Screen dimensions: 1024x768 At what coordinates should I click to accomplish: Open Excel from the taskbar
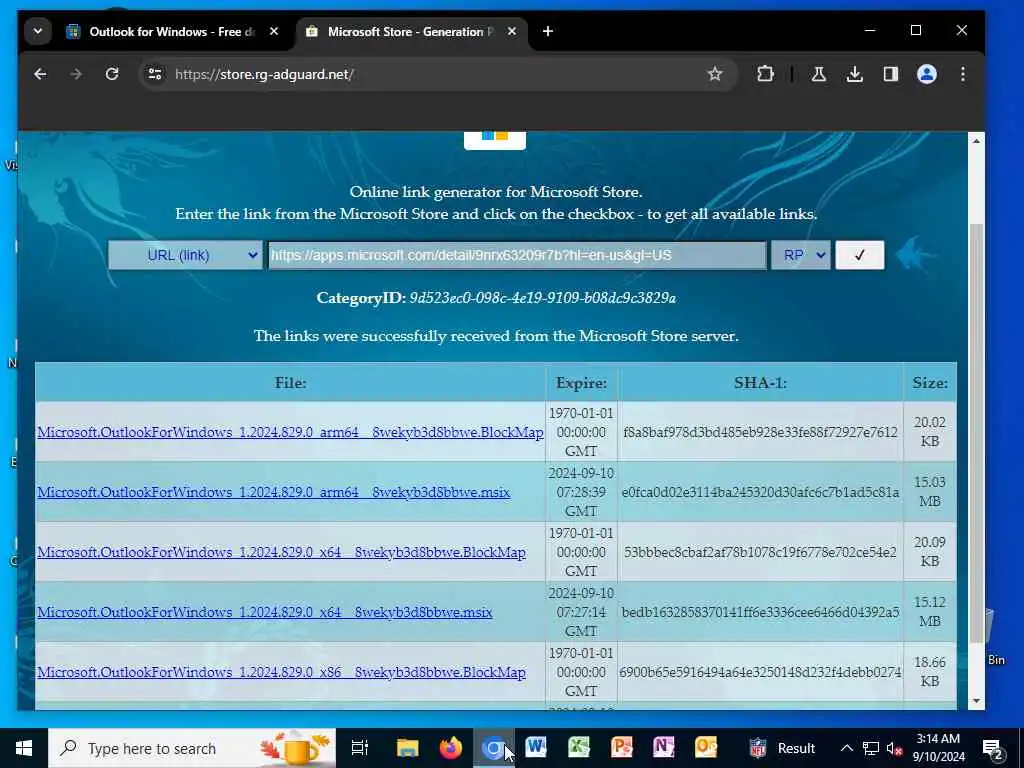point(579,748)
